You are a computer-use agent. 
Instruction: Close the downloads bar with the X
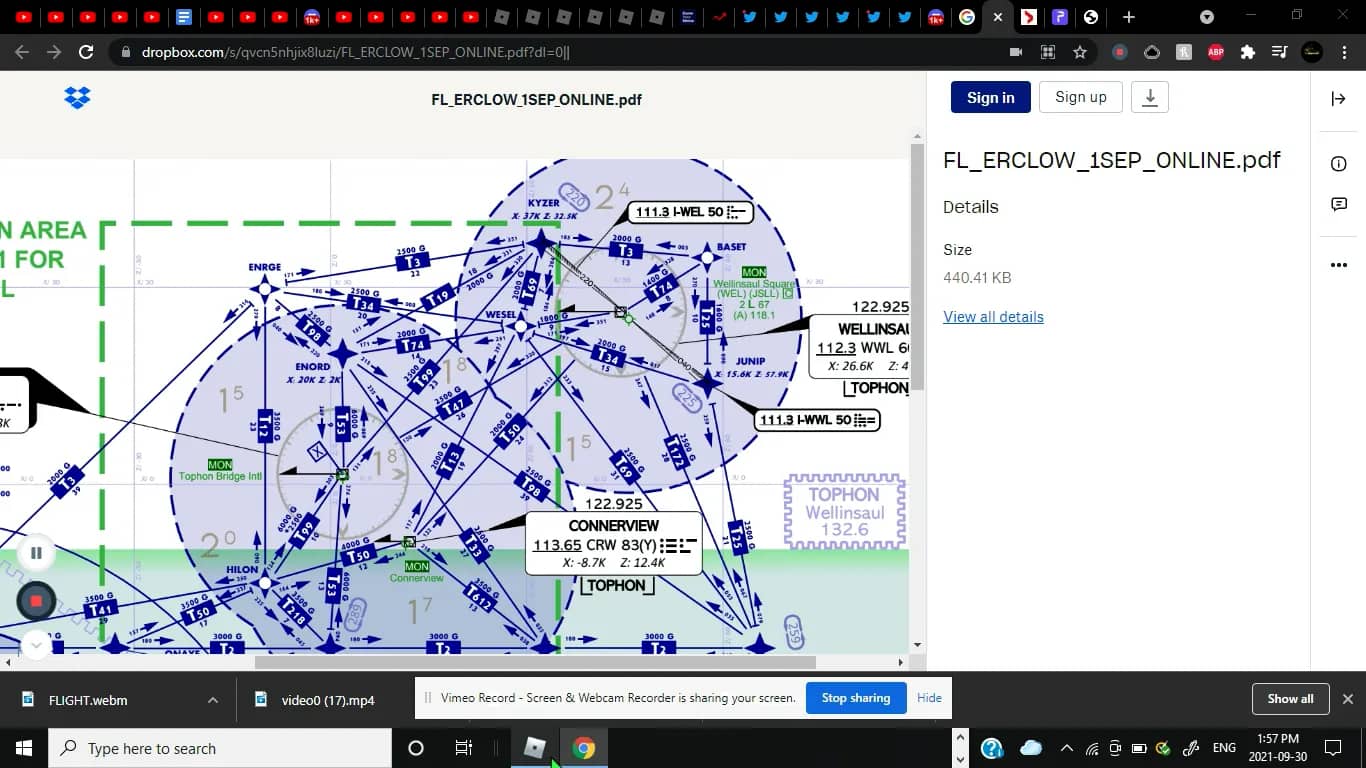click(x=1347, y=699)
